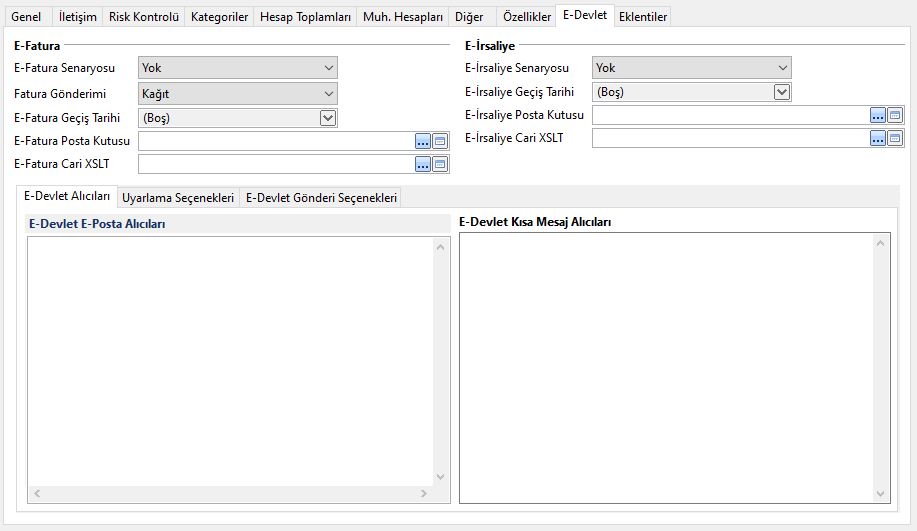Open the card icon next to E-Fatura Posta Kutusu
Viewport: 917px width, 531px height.
tap(440, 141)
